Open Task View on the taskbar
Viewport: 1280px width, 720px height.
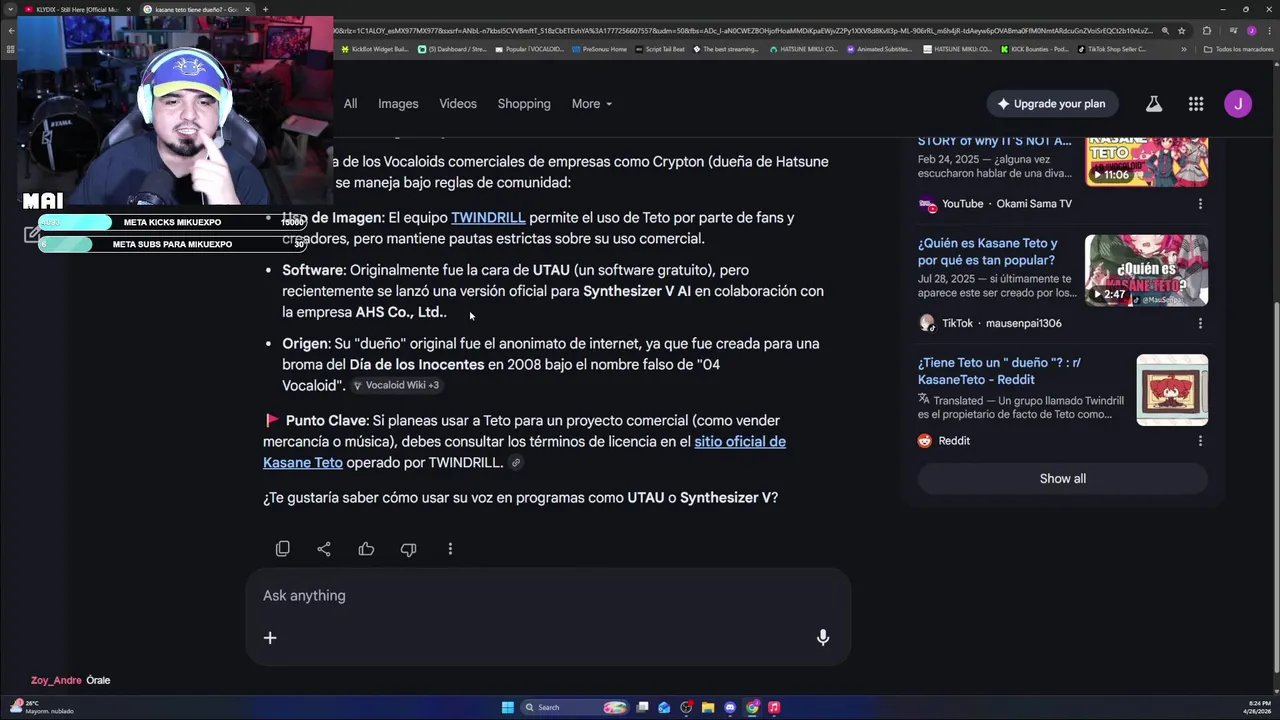(x=642, y=707)
